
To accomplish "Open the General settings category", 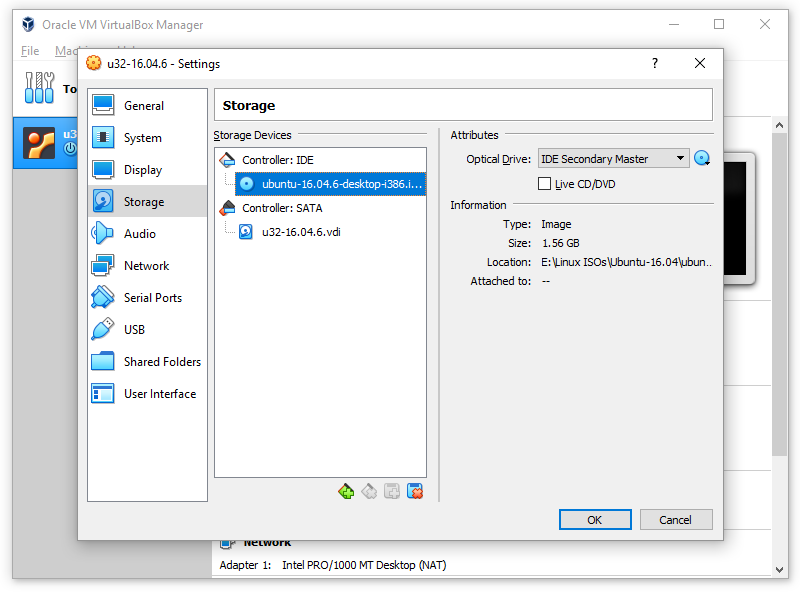I will (x=143, y=106).
